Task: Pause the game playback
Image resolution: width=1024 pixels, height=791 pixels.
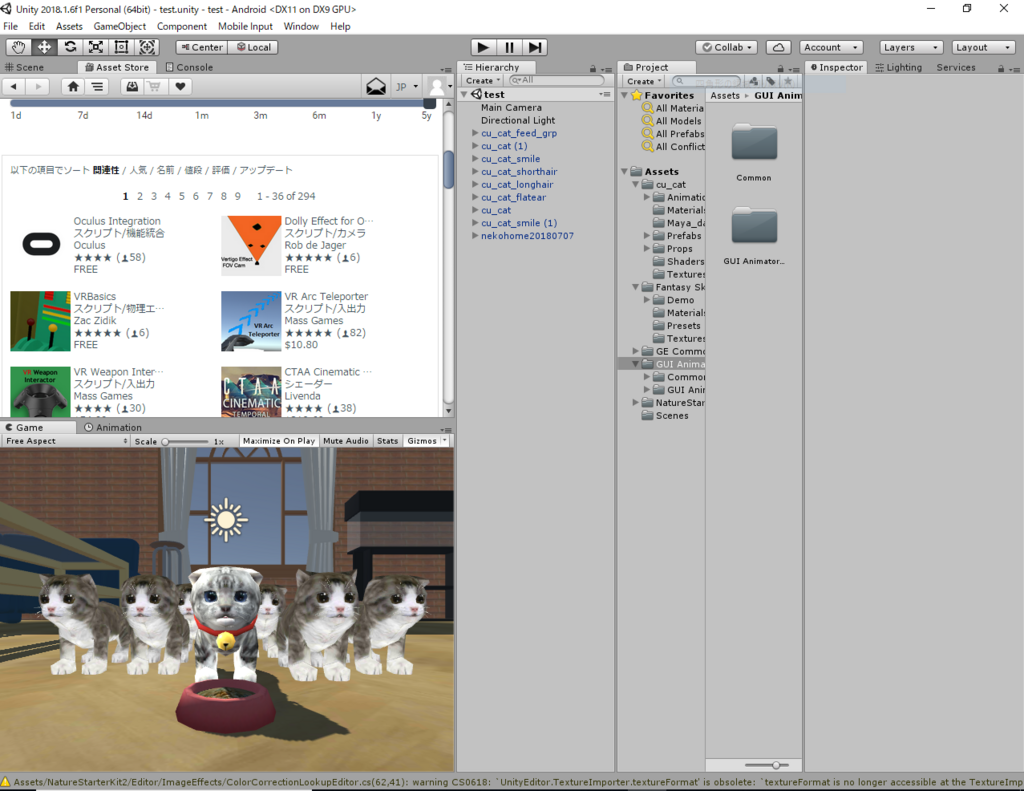Action: (509, 47)
